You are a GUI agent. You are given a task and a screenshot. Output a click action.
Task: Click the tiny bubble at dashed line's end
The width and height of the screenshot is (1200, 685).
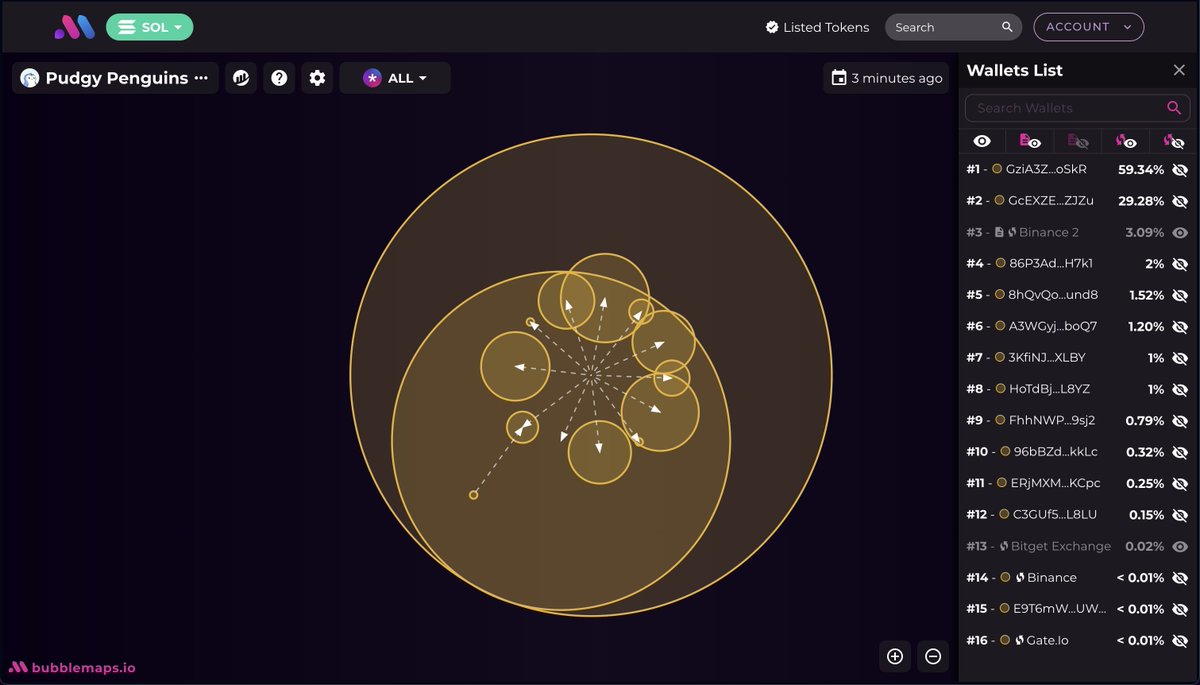(x=474, y=495)
